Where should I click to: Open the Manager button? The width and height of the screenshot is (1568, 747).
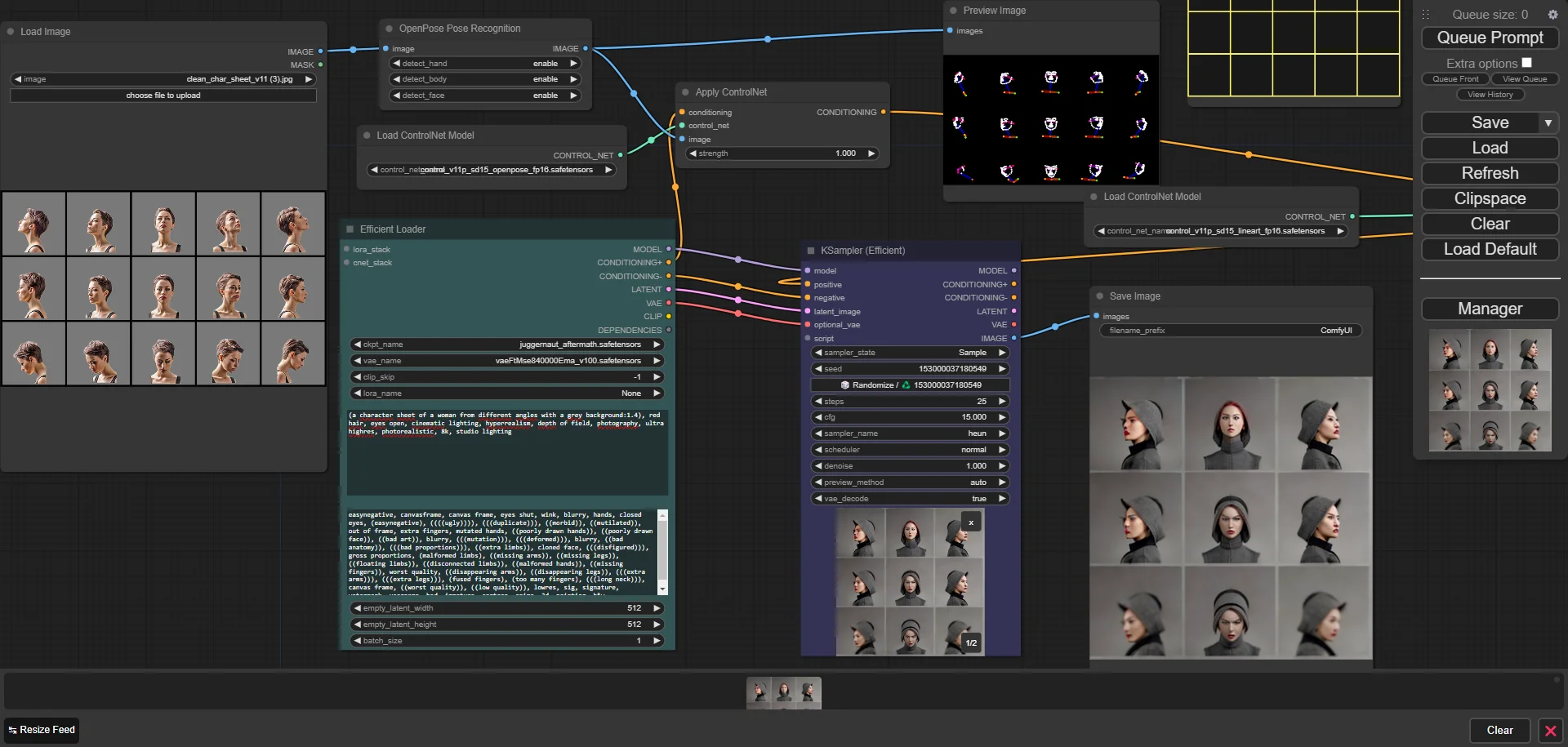click(x=1490, y=309)
